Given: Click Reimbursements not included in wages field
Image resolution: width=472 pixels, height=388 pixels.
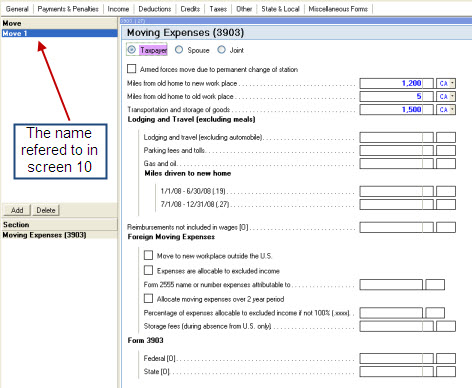Looking at the screenshot, I should click(397, 227).
